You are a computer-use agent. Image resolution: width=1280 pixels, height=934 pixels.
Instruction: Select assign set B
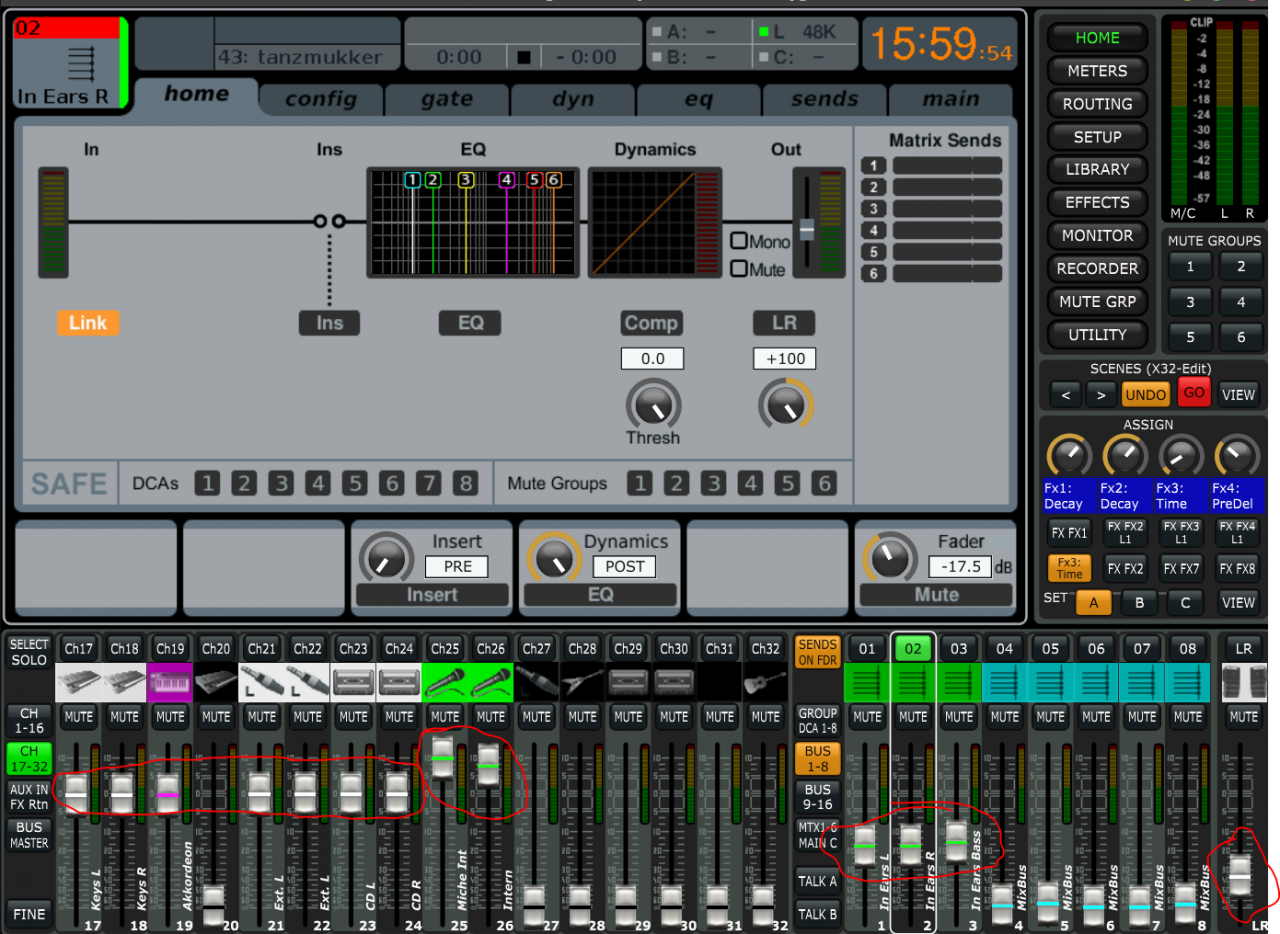pos(1139,603)
